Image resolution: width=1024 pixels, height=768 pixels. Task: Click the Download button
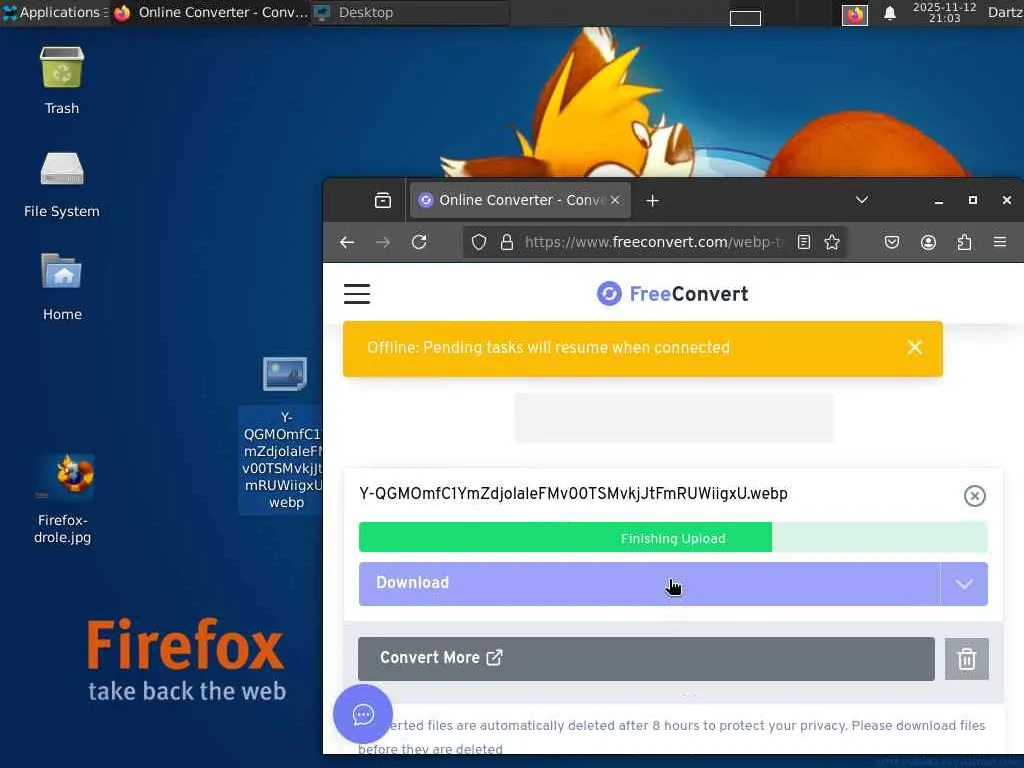(649, 583)
